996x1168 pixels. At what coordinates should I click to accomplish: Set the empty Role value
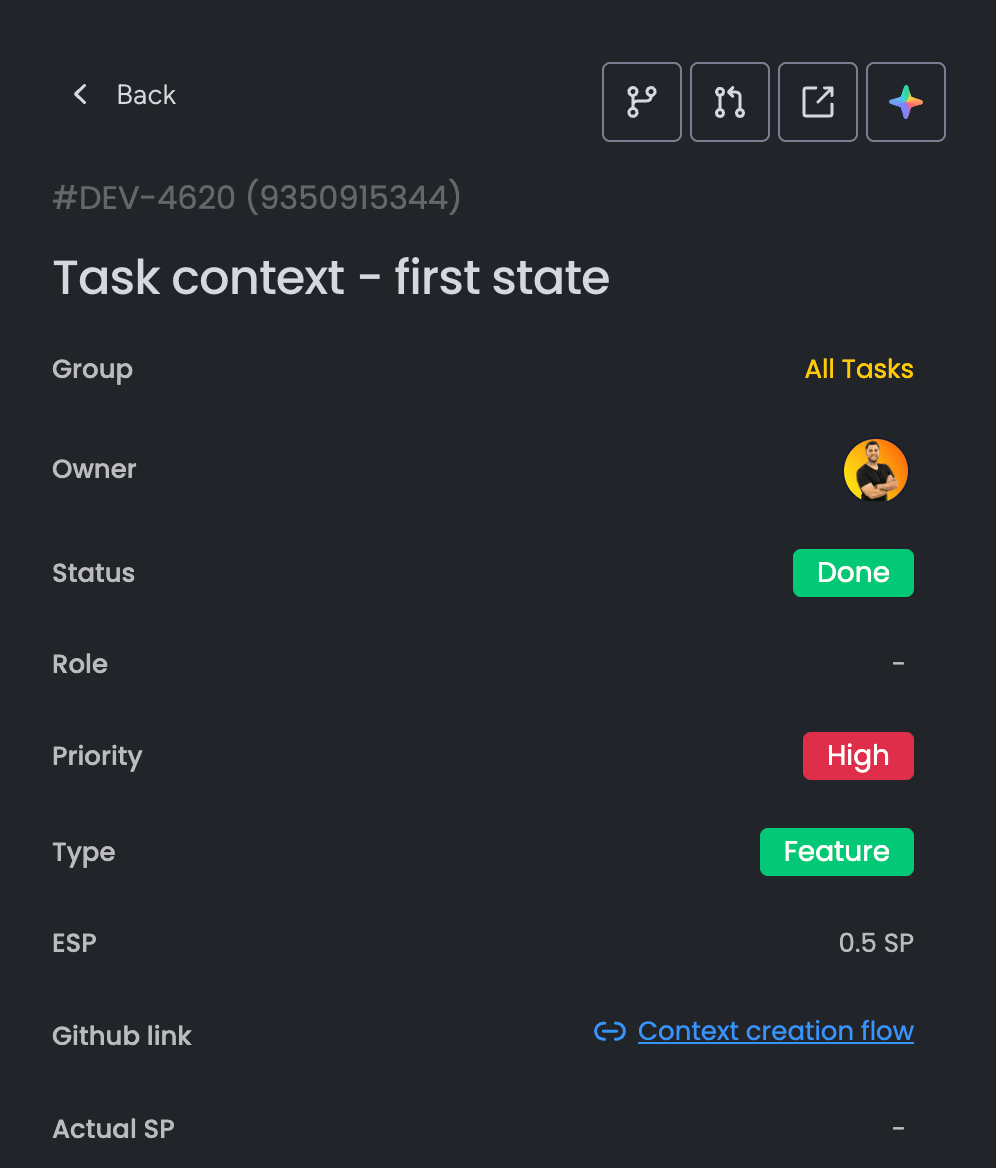[898, 663]
